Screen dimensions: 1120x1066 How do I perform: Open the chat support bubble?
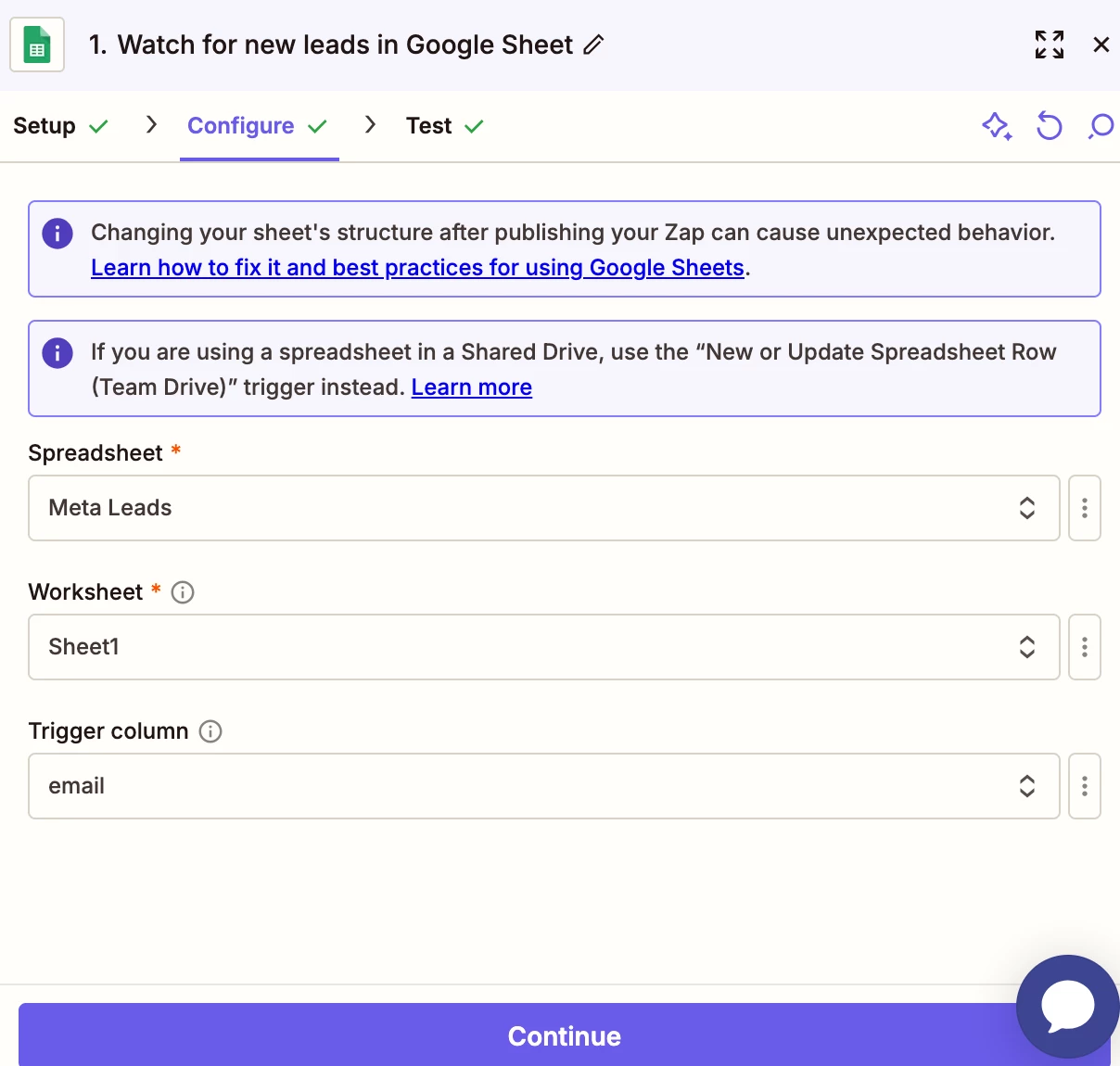[x=1068, y=1007]
